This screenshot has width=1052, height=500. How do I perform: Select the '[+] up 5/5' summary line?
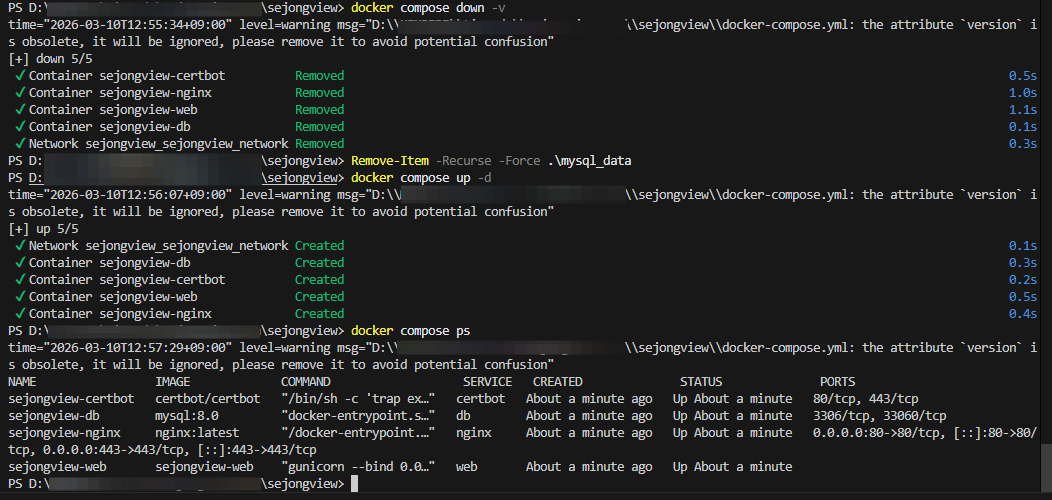(x=43, y=229)
